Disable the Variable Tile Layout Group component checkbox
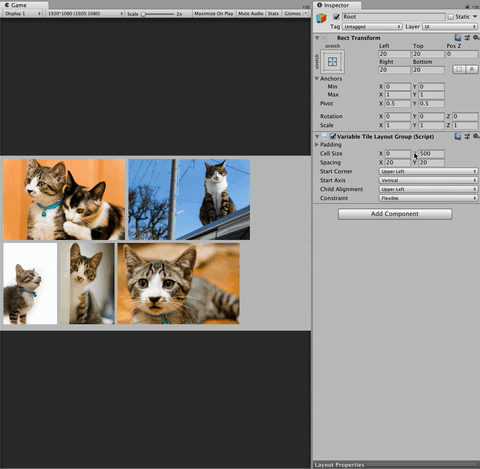 (x=333, y=136)
